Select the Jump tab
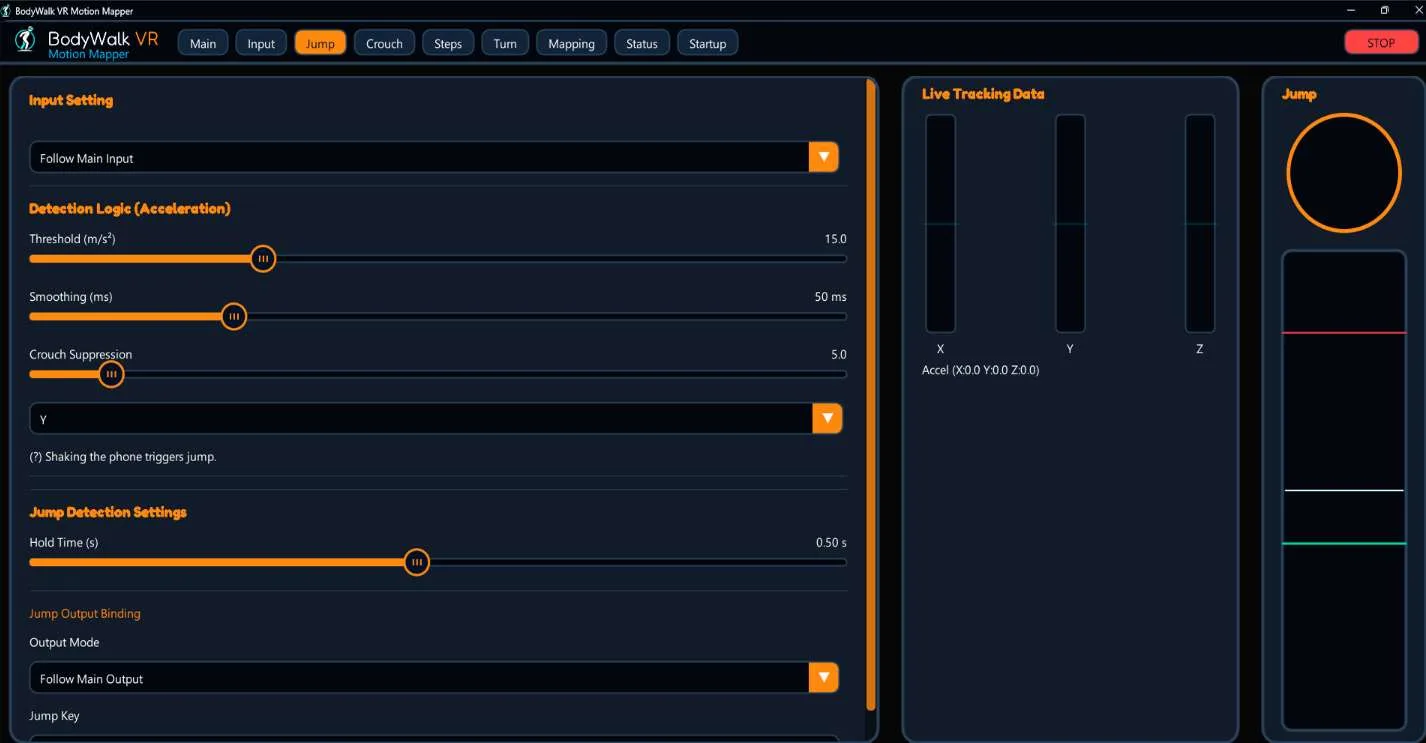 pyautogui.click(x=320, y=43)
